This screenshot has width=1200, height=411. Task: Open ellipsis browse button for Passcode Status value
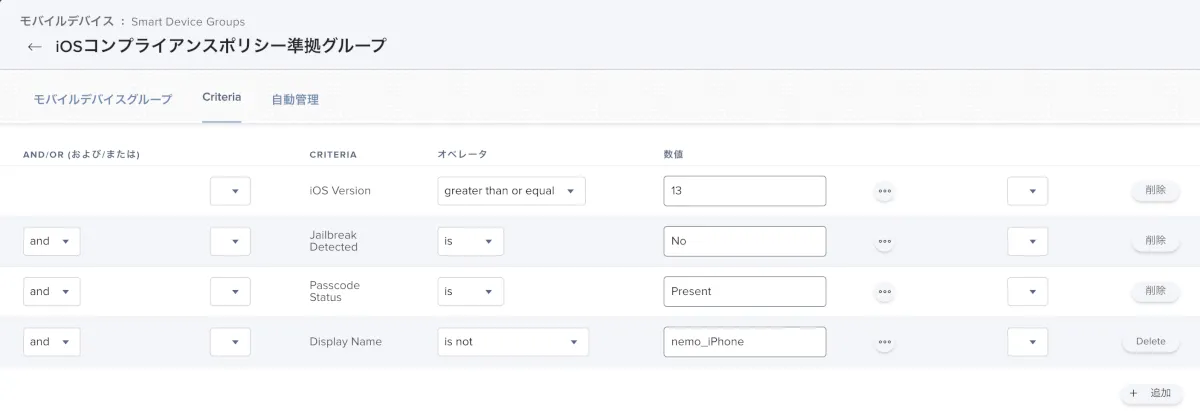pos(884,291)
